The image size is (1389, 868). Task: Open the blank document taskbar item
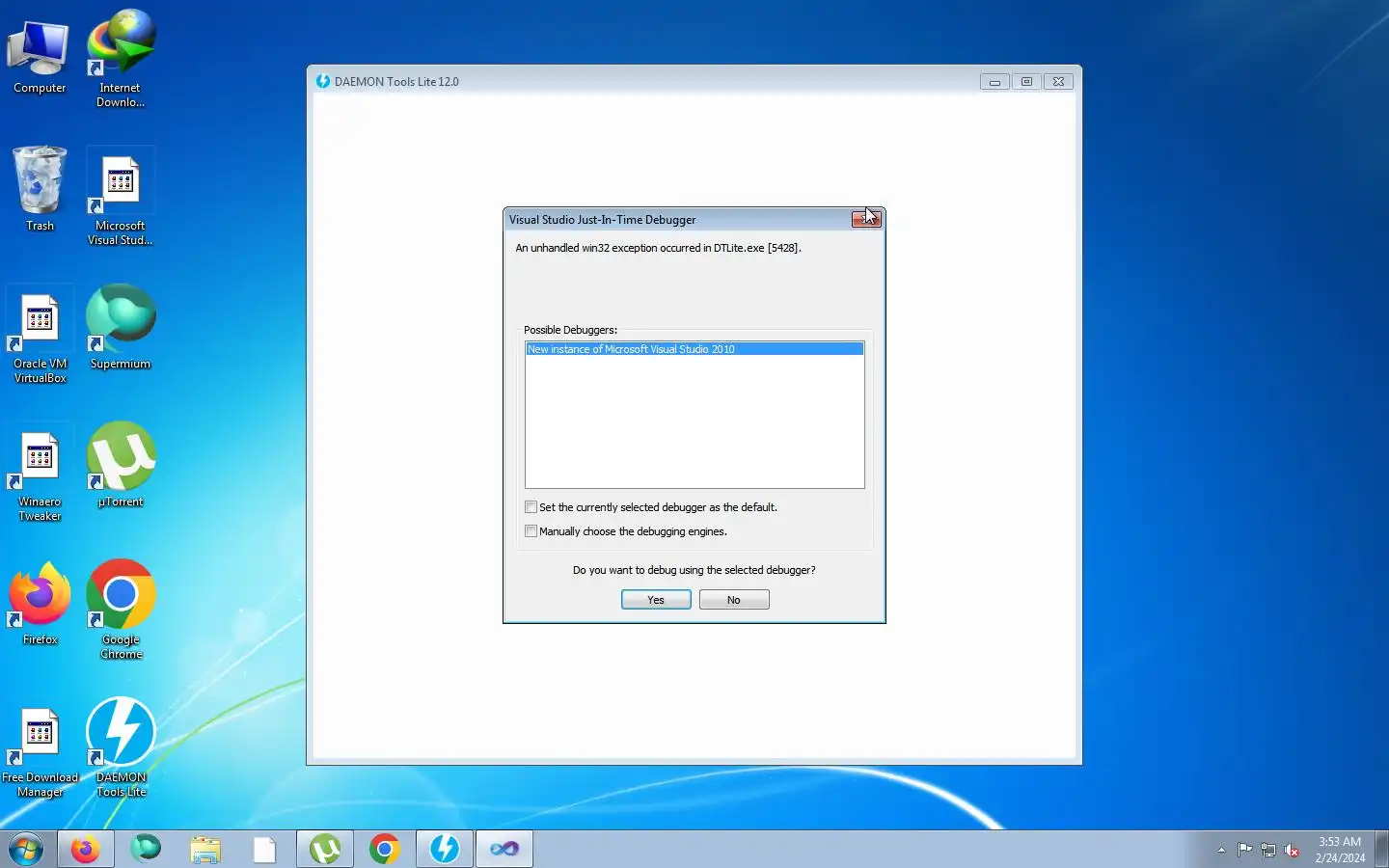pos(265,850)
